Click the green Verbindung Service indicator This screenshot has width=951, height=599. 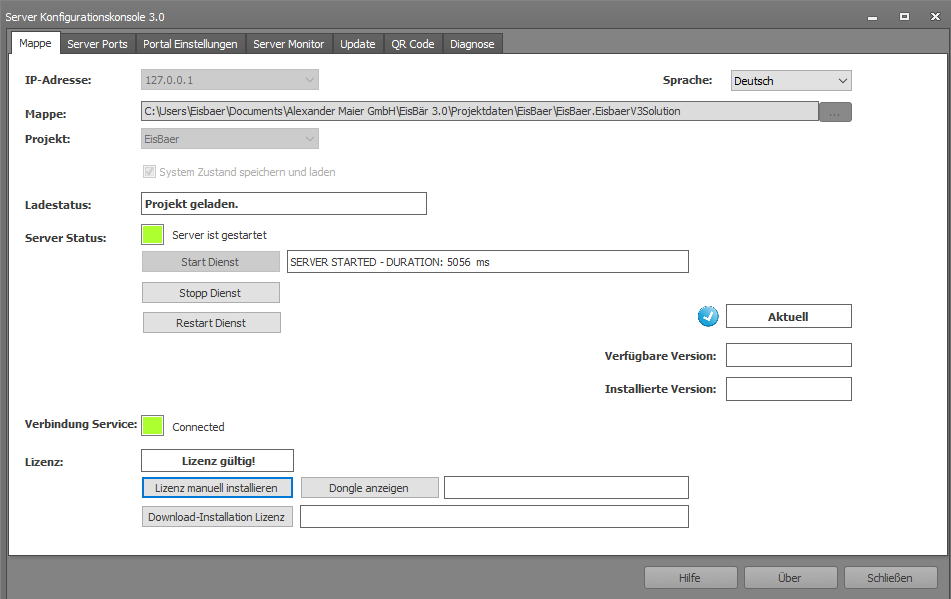coord(152,426)
